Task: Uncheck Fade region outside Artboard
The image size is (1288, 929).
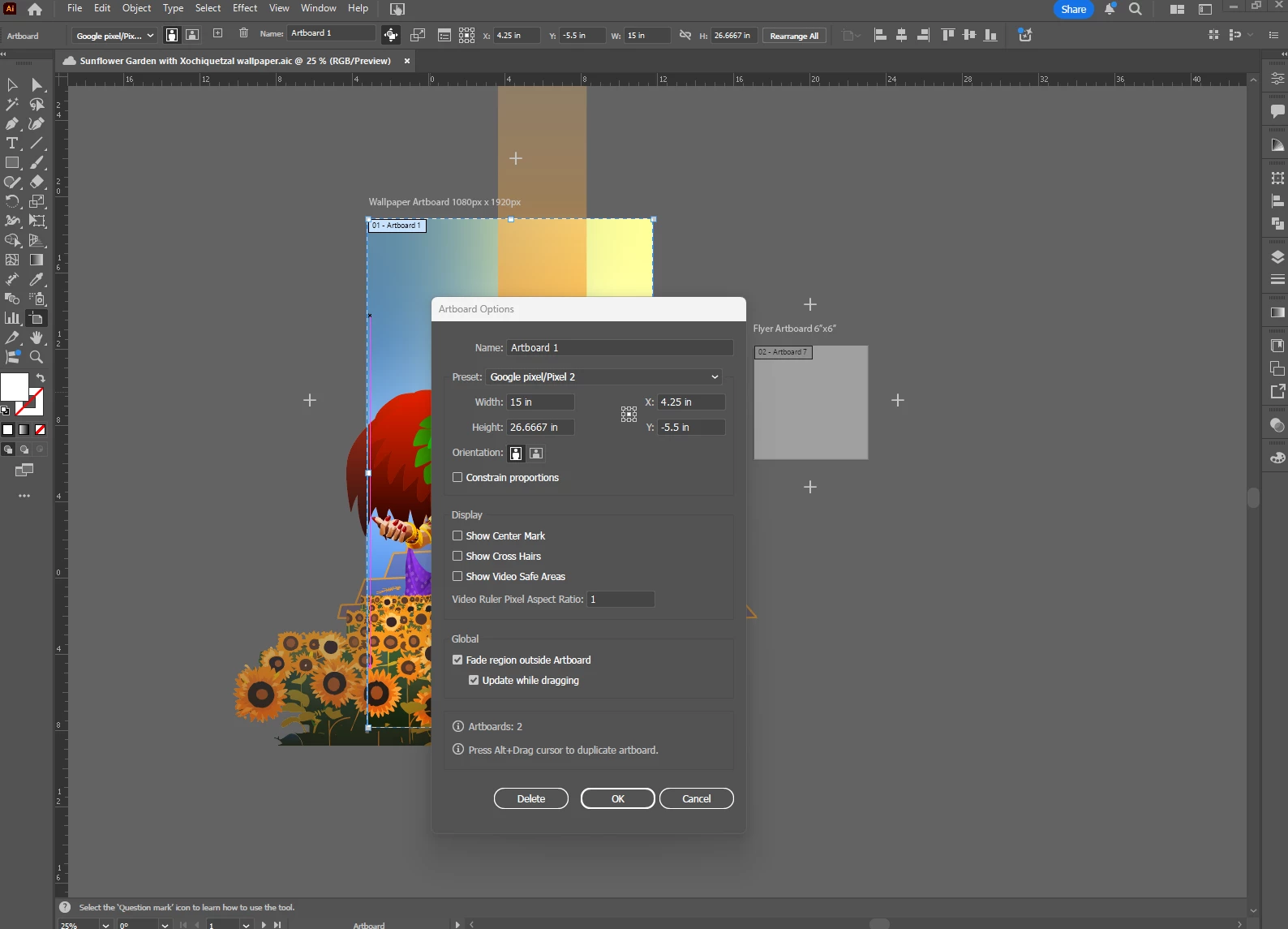Action: [x=457, y=660]
